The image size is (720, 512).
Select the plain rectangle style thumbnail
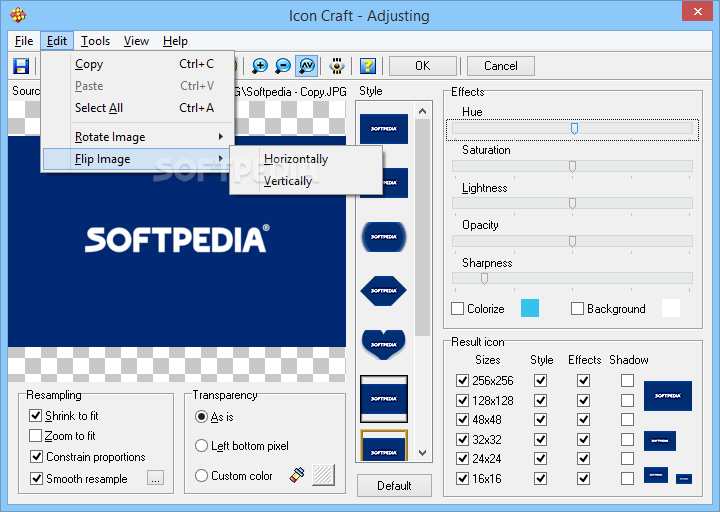coord(384,129)
